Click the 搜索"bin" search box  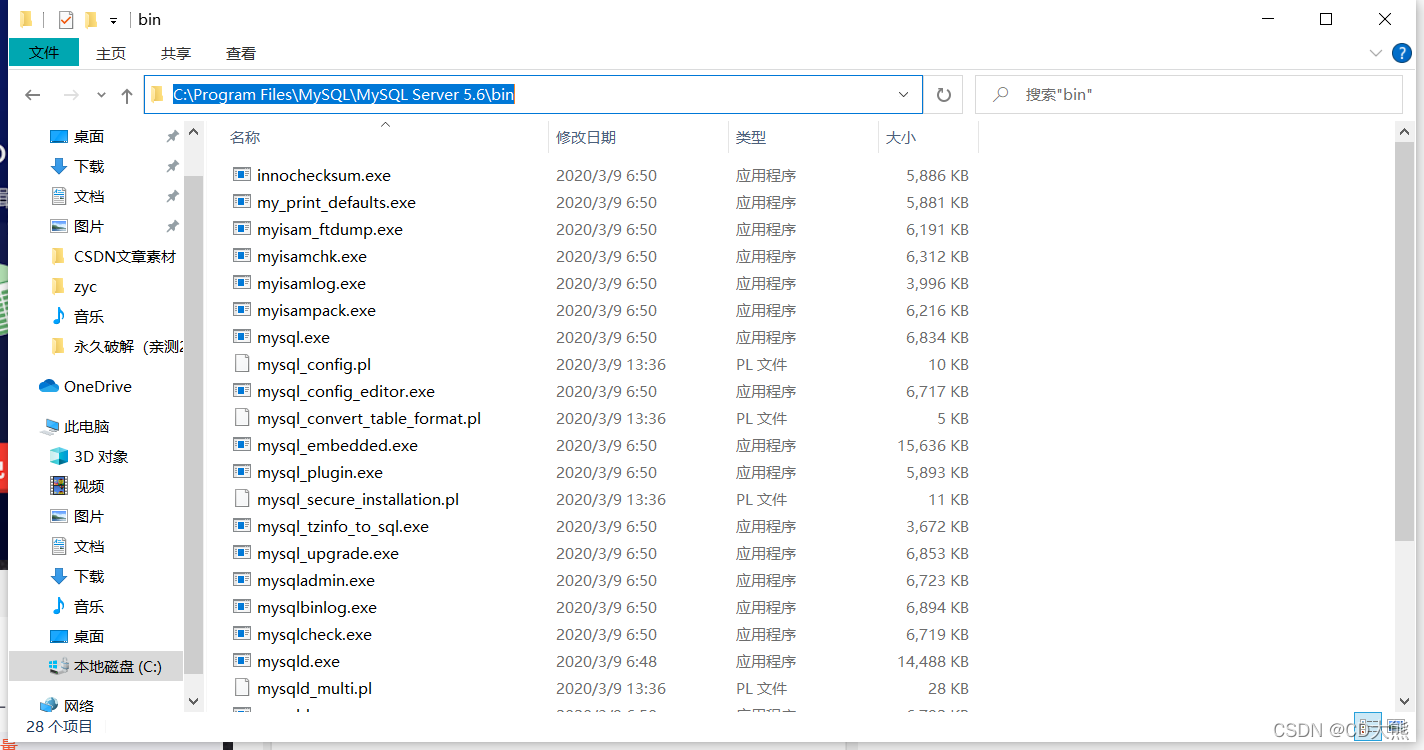[1188, 95]
